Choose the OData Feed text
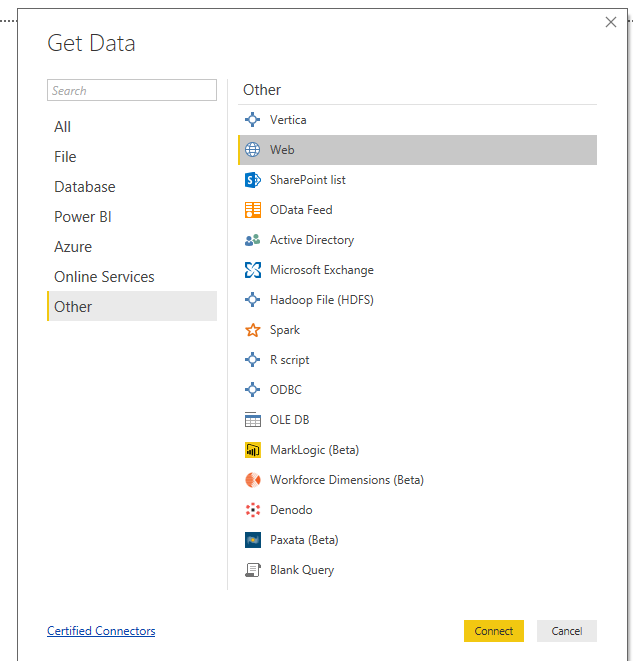The width and height of the screenshot is (633, 661). (x=301, y=210)
